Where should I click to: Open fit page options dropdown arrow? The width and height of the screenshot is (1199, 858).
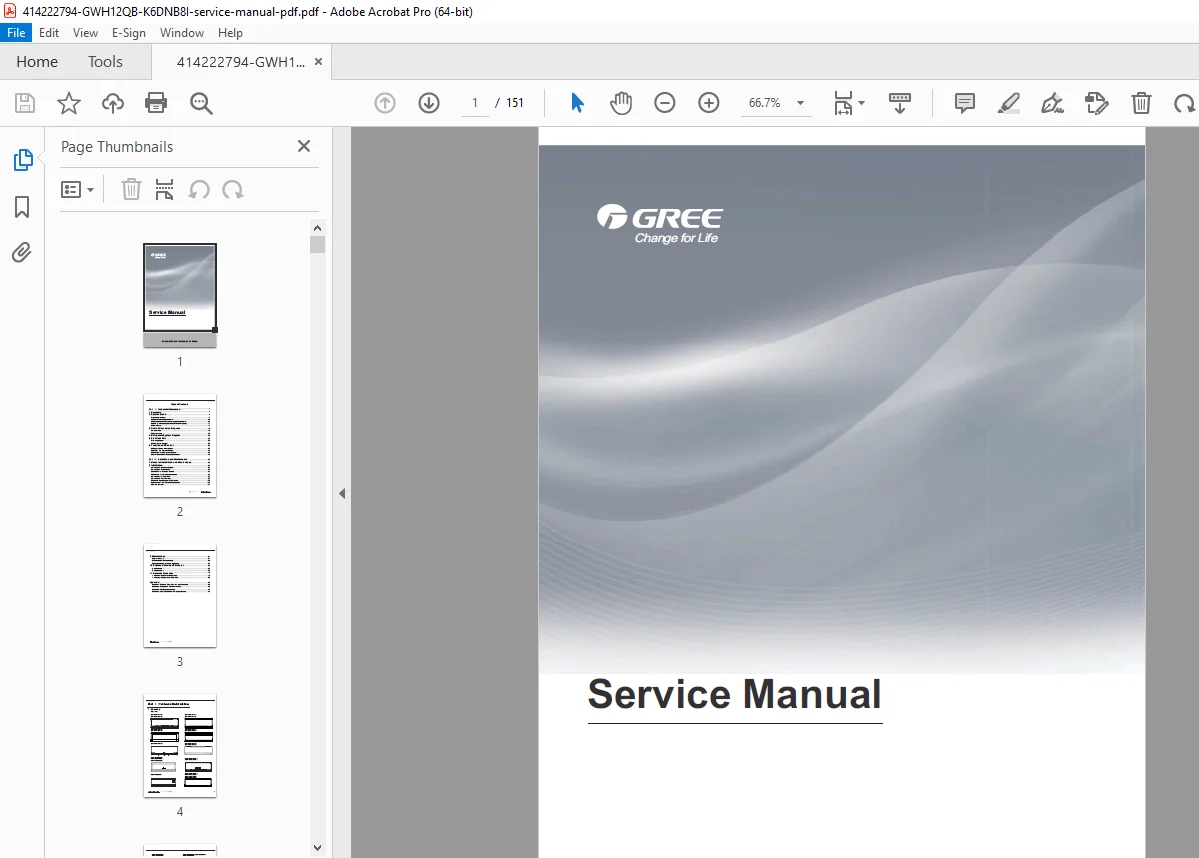(862, 102)
